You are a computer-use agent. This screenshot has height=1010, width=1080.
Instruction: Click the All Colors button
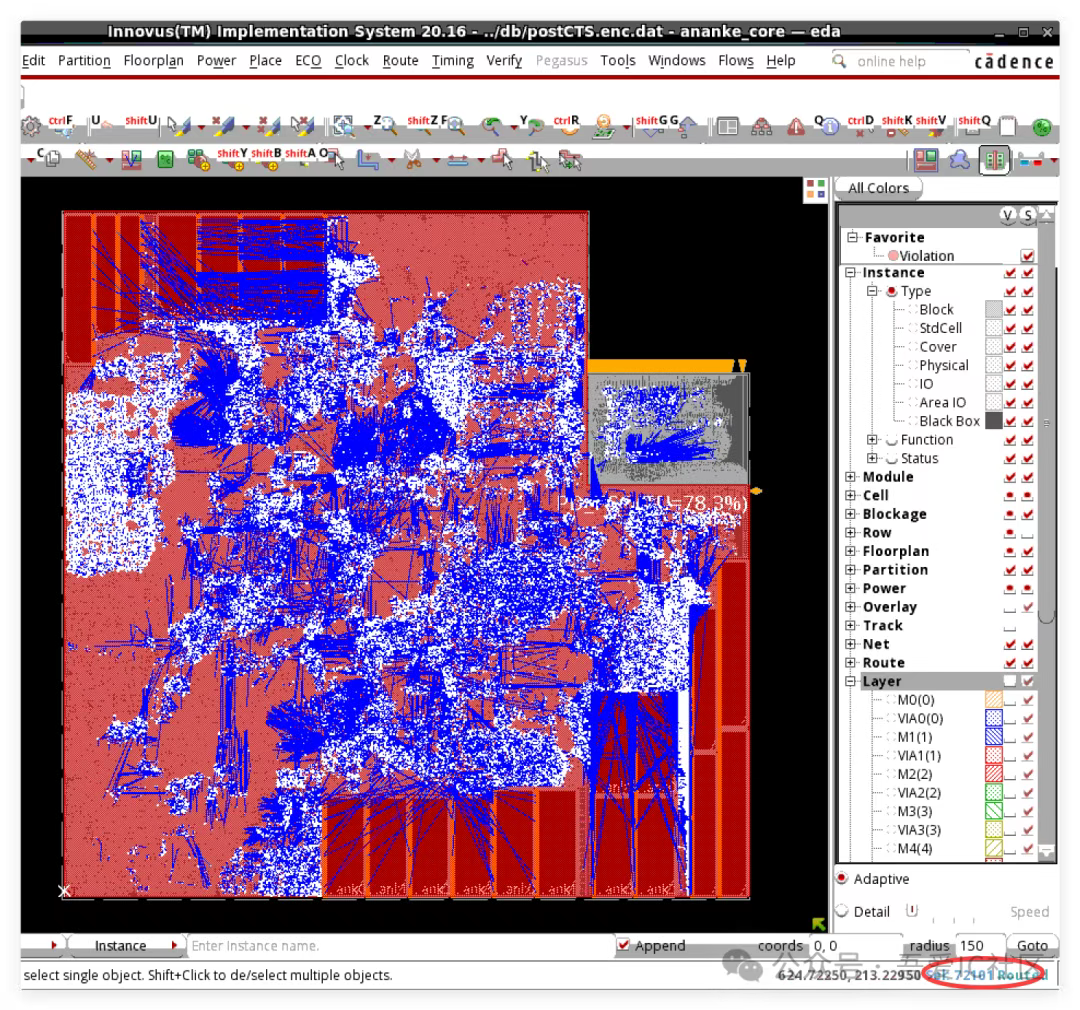(878, 188)
